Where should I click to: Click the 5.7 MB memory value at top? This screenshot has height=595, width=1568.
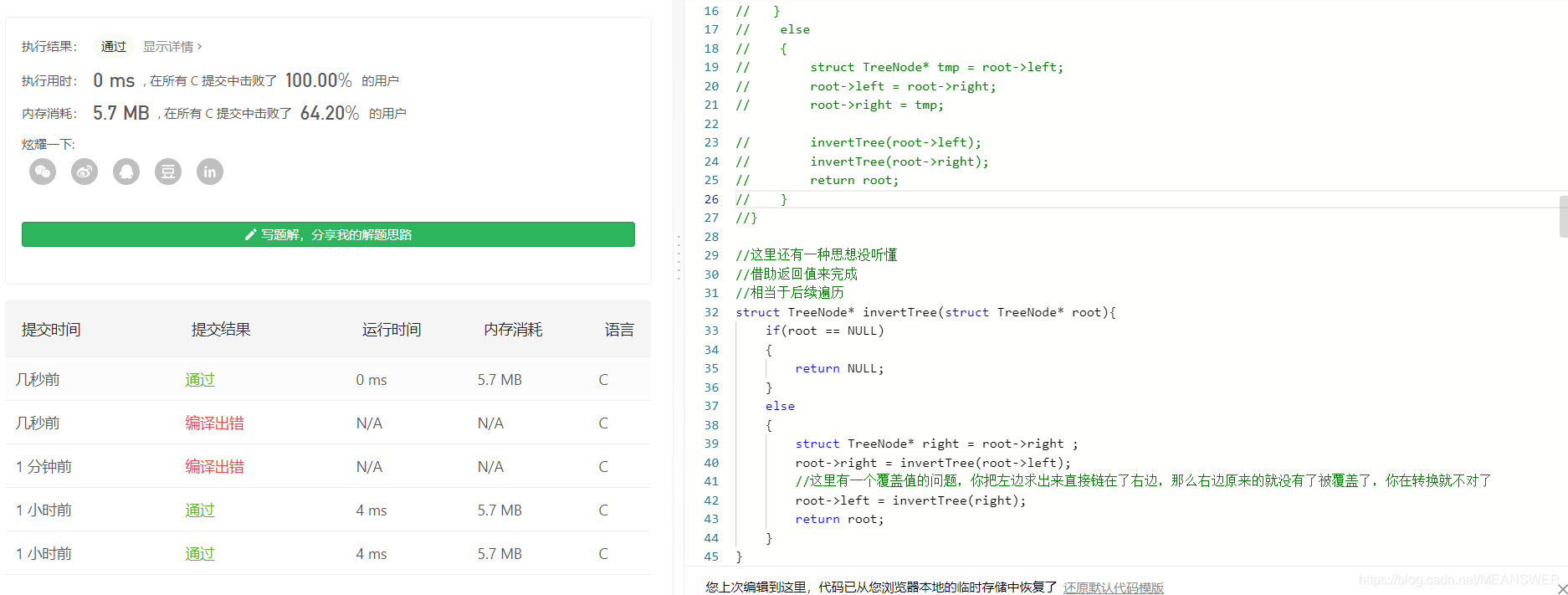(x=121, y=113)
